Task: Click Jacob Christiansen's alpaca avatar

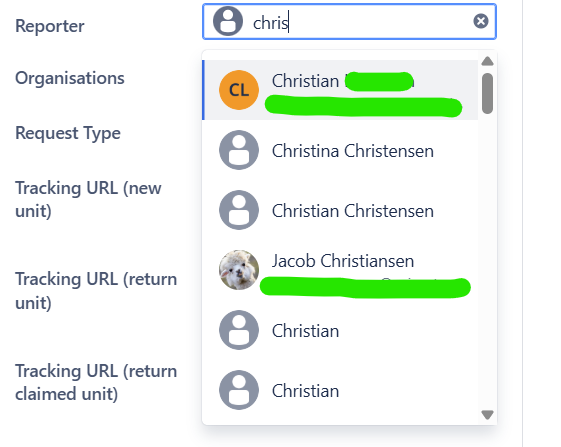Action: tap(239, 270)
